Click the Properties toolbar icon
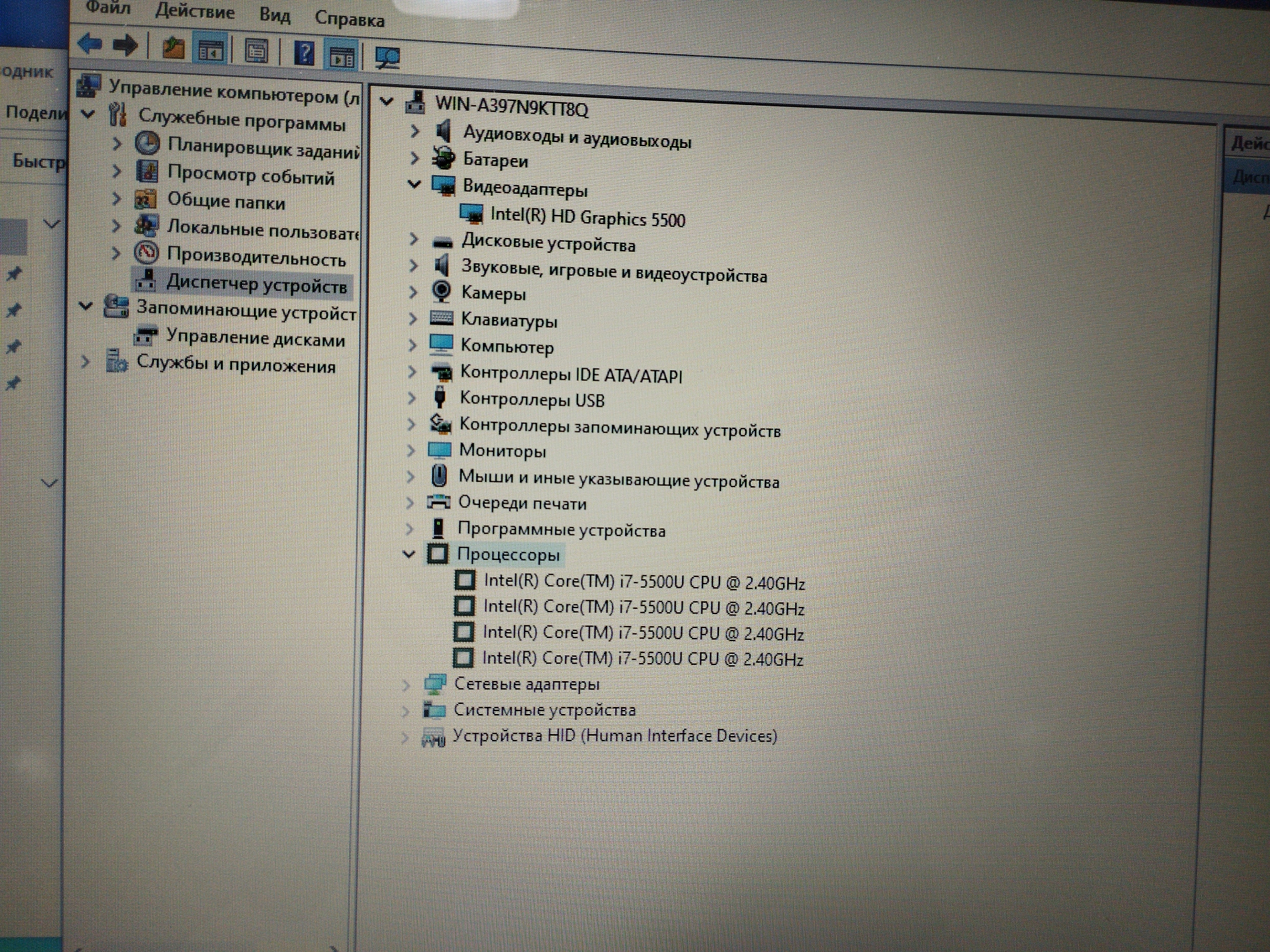The width and height of the screenshot is (1270, 952). [256, 52]
